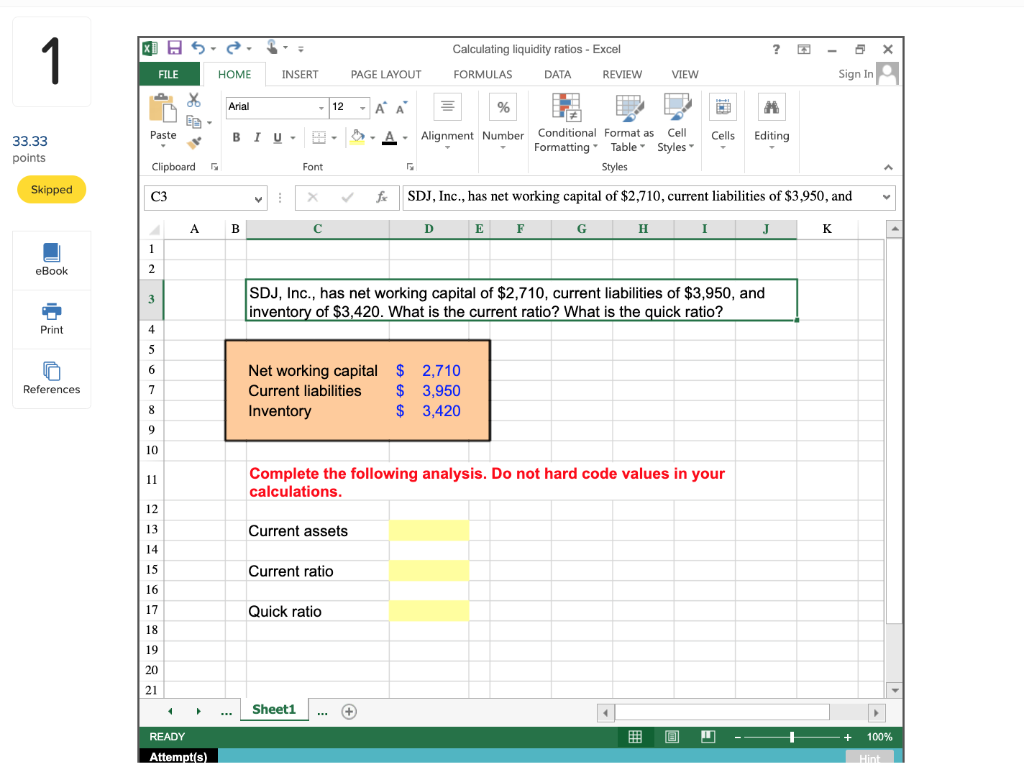The width and height of the screenshot is (1024, 772).
Task: Add a new sheet with the plus icon
Action: point(349,712)
